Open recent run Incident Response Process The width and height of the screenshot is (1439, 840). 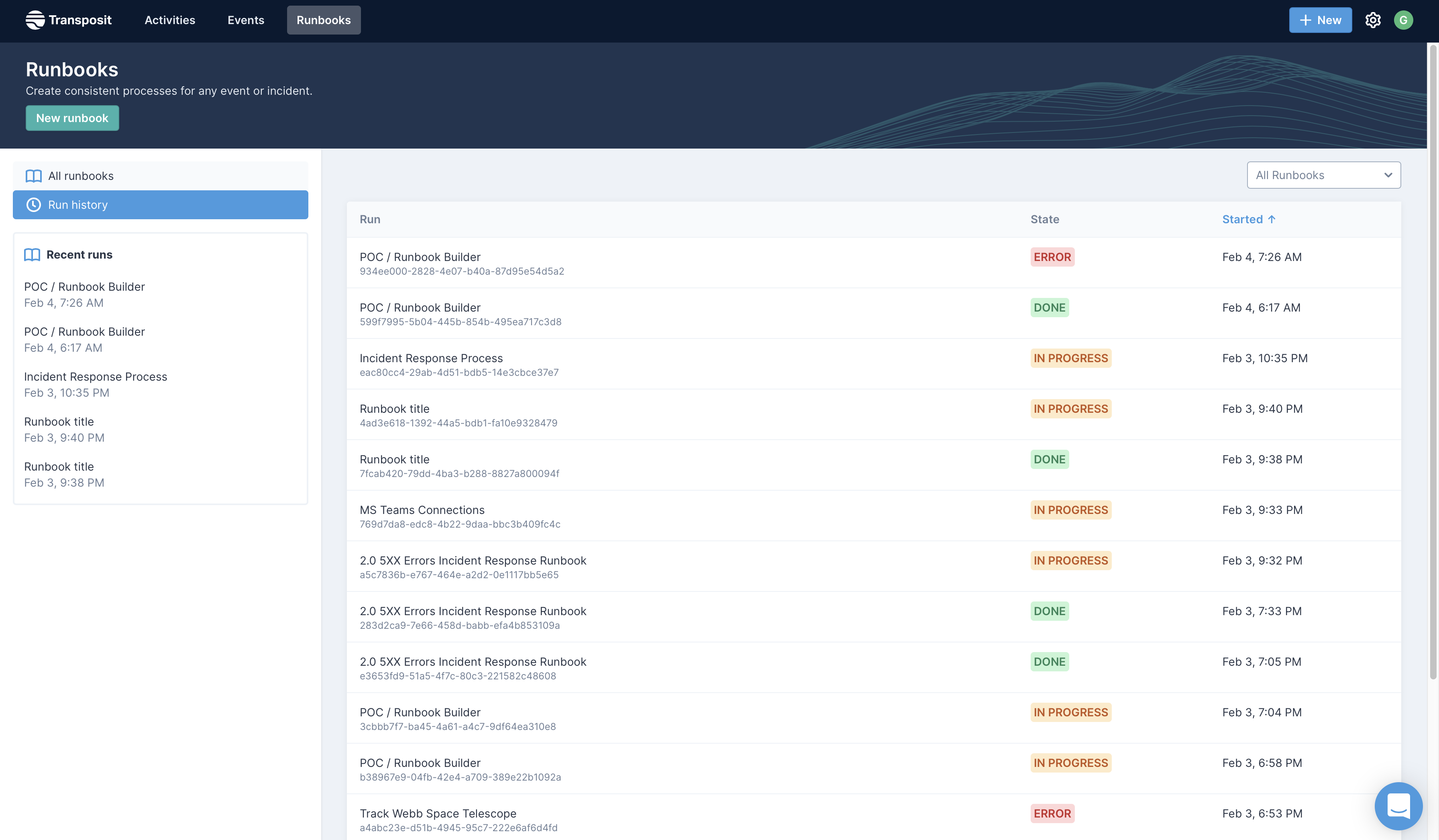tap(96, 377)
